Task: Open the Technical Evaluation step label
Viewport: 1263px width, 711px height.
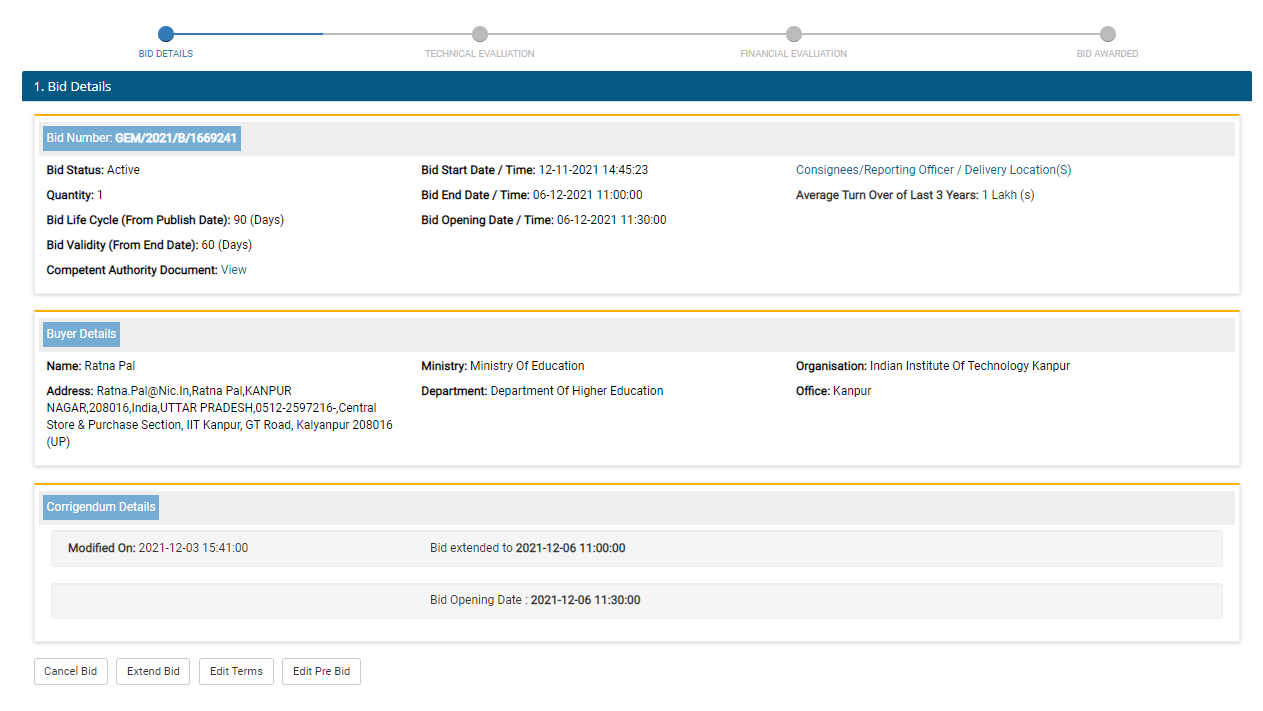Action: [479, 54]
